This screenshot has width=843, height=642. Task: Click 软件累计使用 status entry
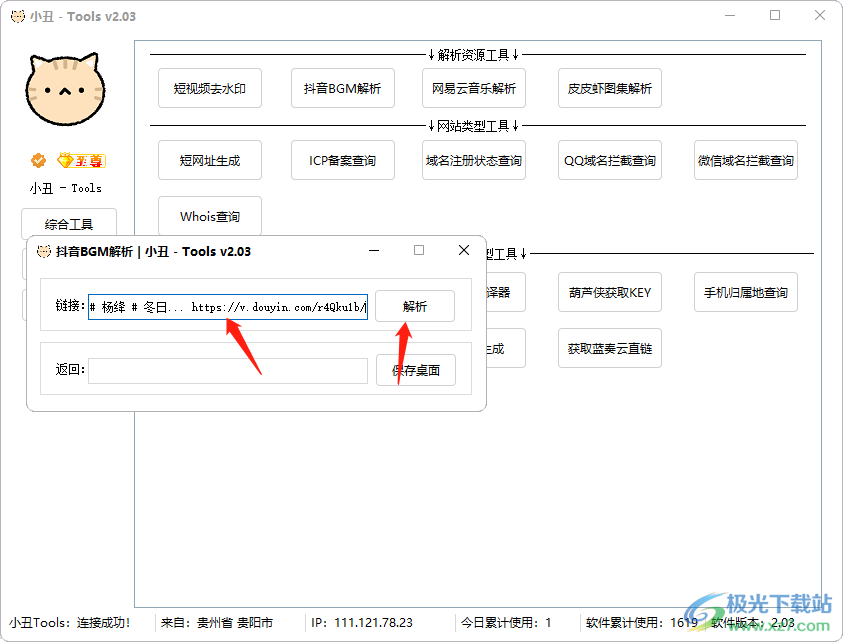point(642,623)
